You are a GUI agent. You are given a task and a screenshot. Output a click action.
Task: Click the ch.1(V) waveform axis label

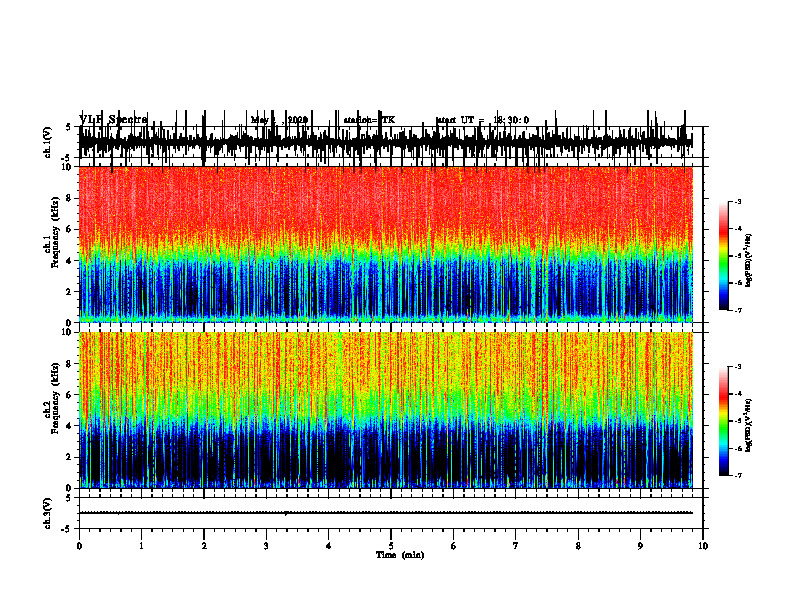48,142
